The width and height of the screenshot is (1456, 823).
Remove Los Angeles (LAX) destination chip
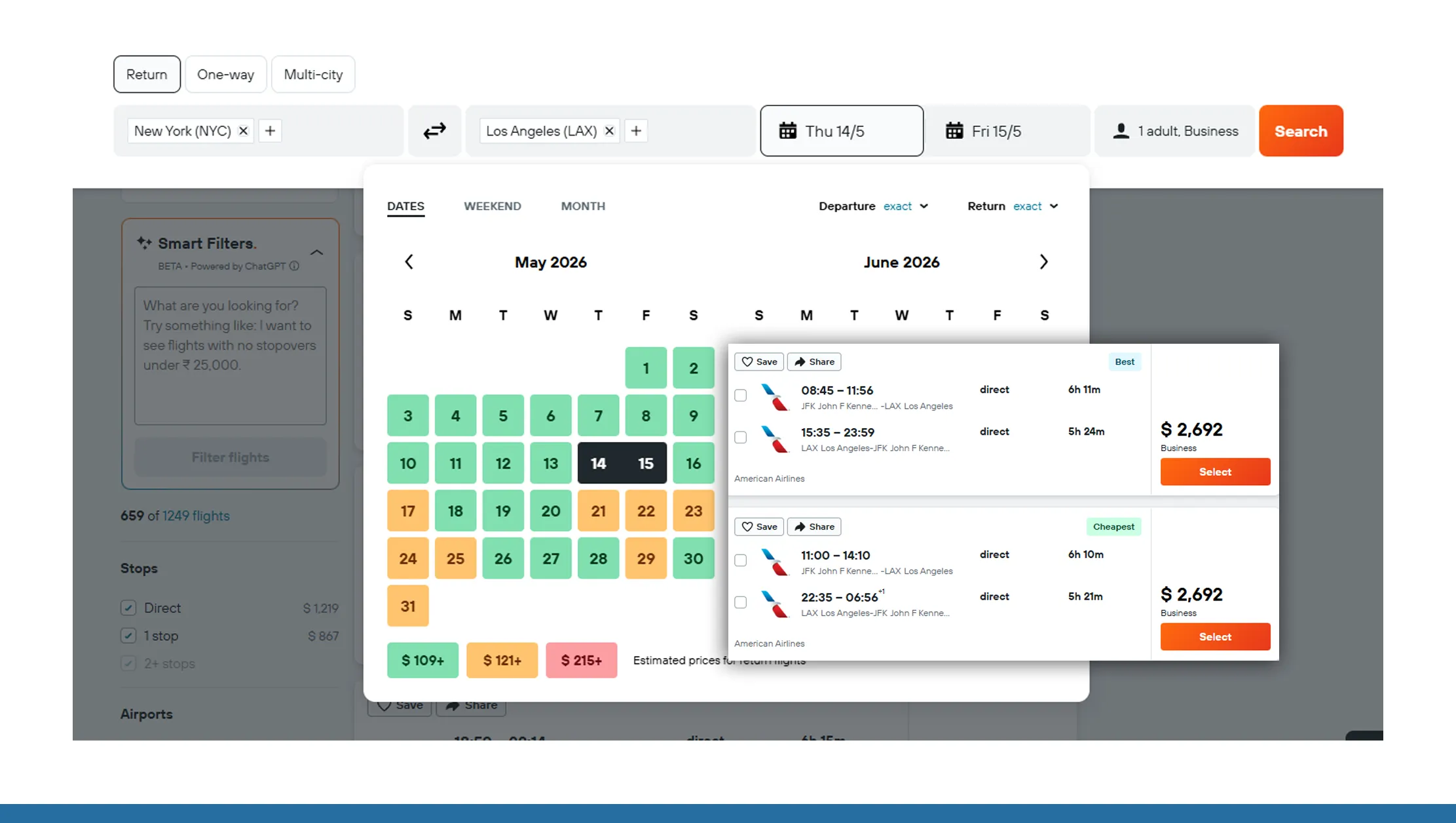tap(609, 131)
